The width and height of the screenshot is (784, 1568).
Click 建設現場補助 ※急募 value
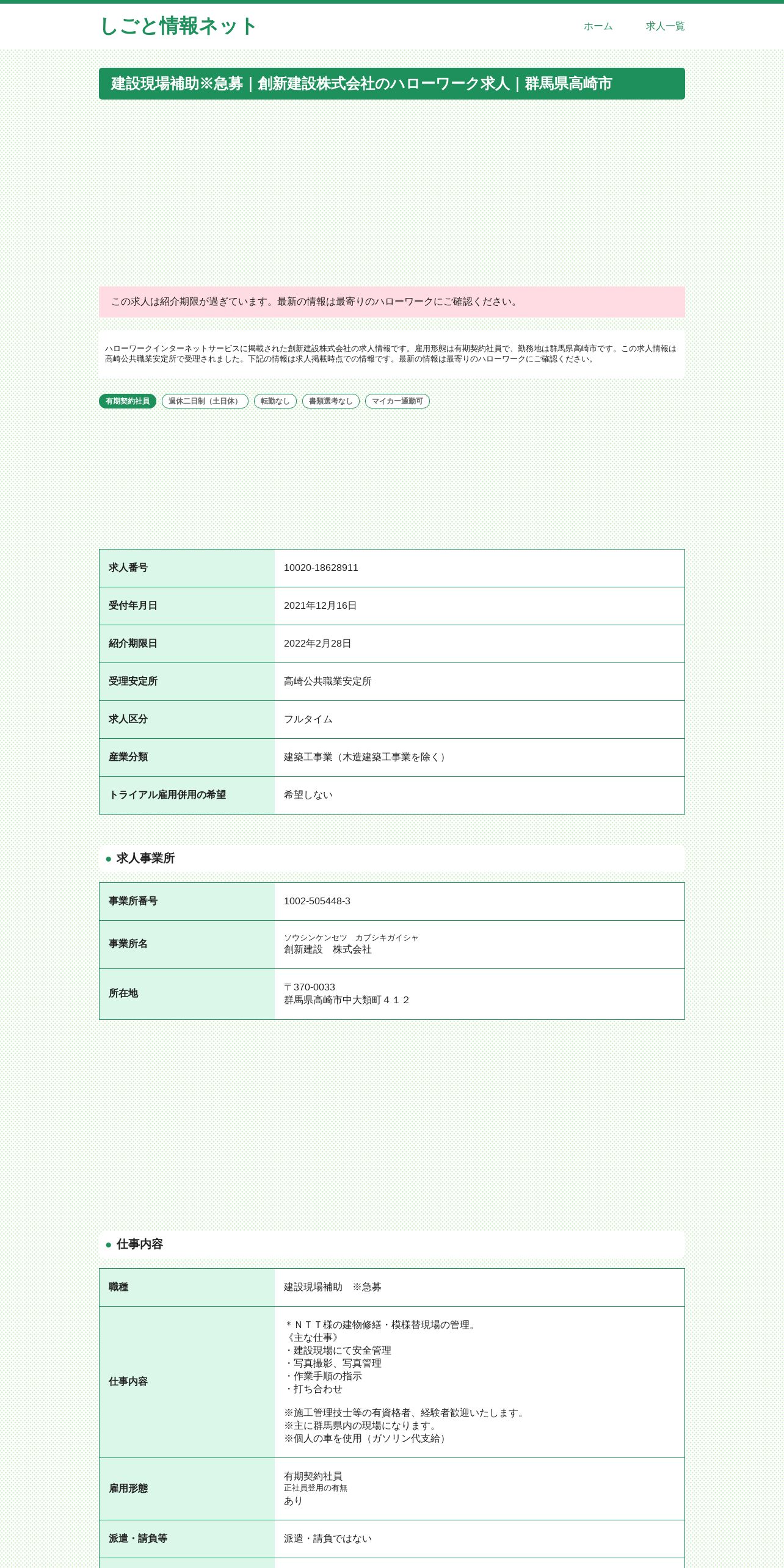pos(333,1287)
